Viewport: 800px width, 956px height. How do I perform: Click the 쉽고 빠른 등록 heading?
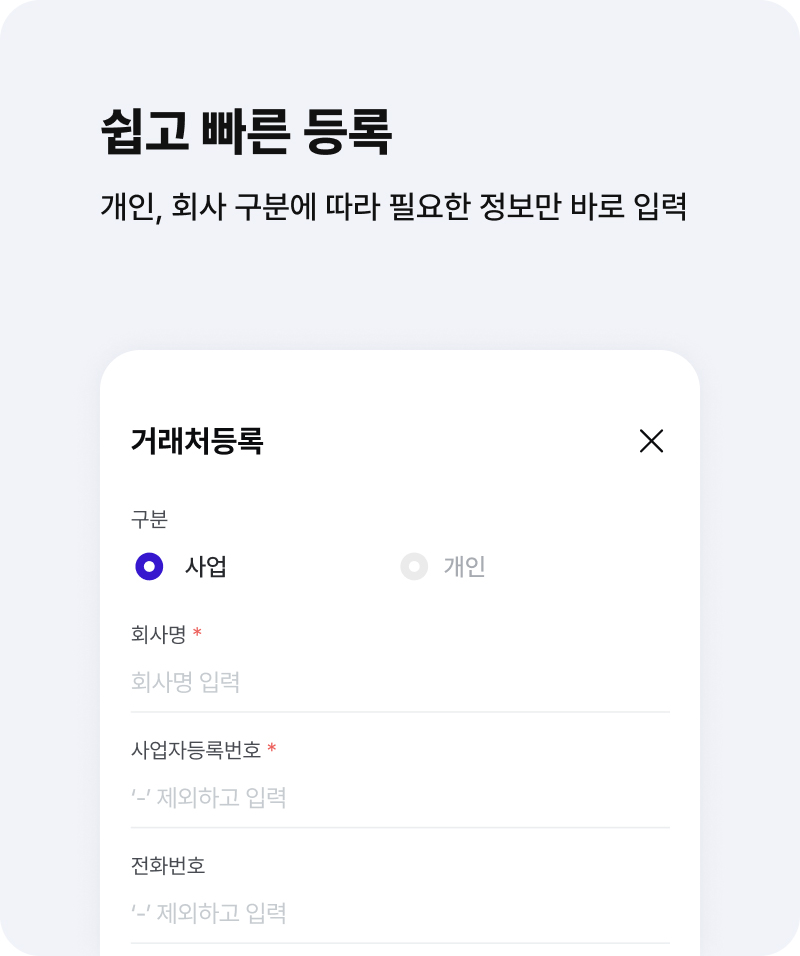tap(246, 132)
